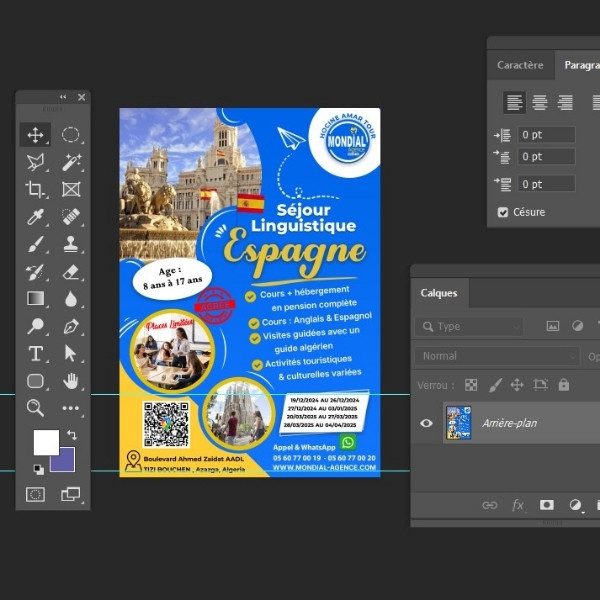The image size is (600, 600).
Task: Open the layer filter Type dropdown
Action: pyautogui.click(x=470, y=326)
